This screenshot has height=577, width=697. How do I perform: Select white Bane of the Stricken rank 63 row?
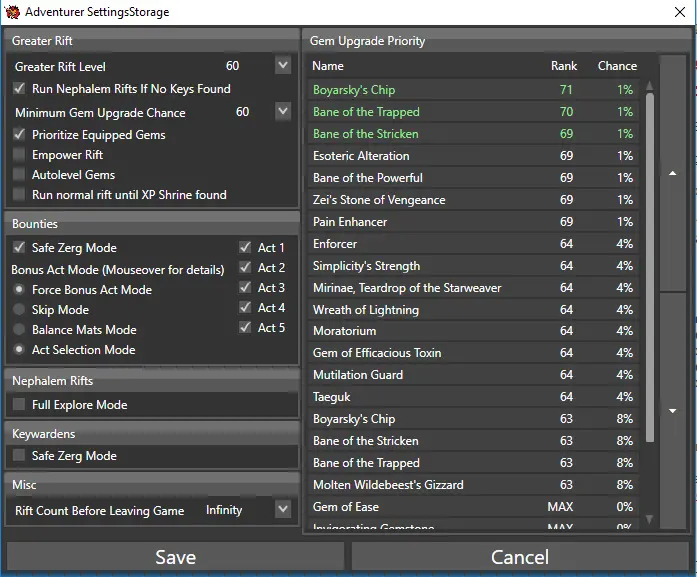tap(473, 441)
